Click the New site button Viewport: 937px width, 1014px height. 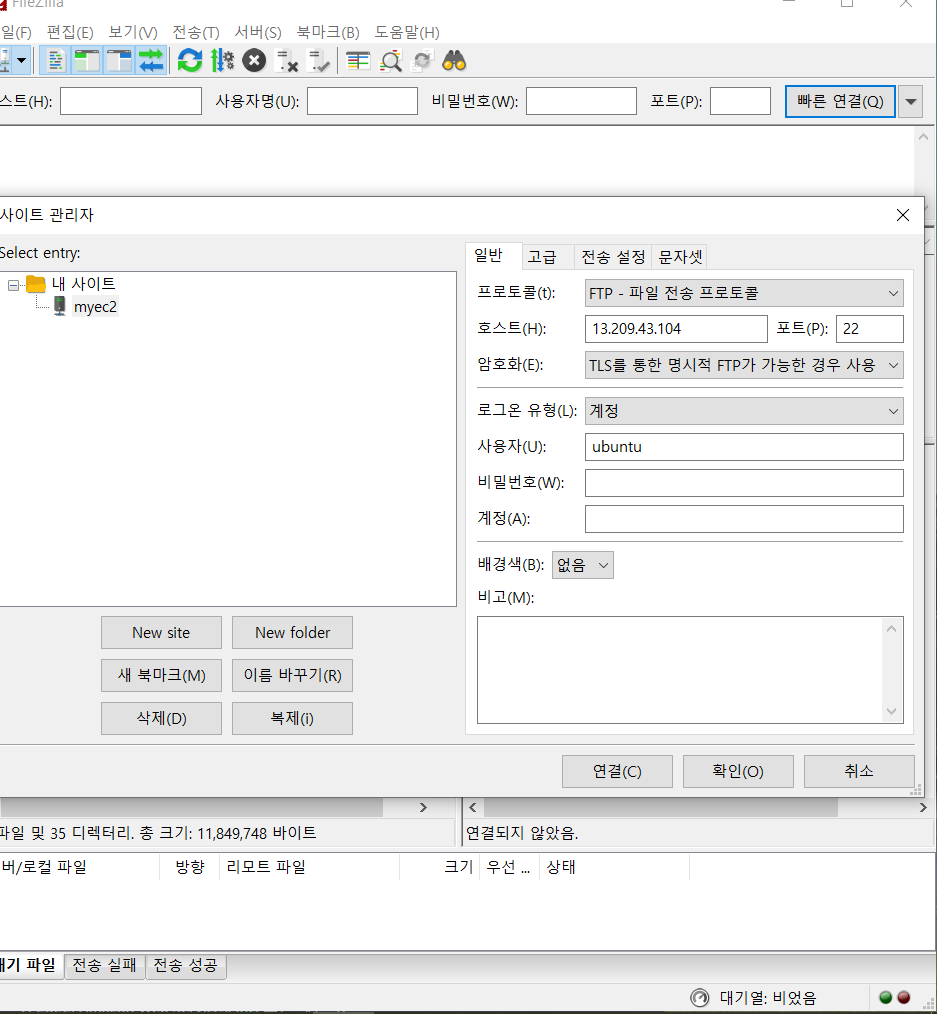[161, 632]
